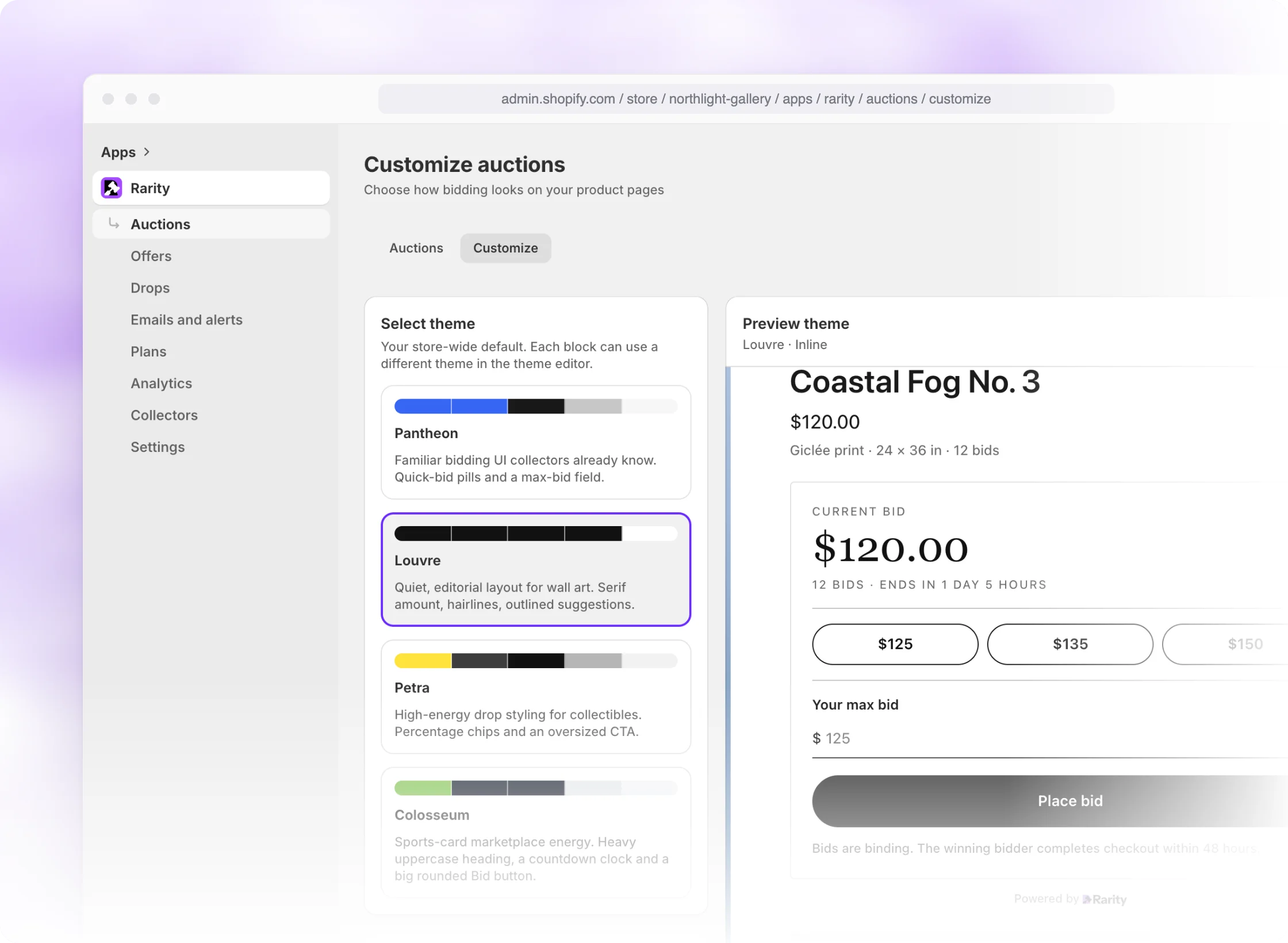Go to Drops in sidebar
Viewport: 1288px width, 943px height.
coord(150,287)
